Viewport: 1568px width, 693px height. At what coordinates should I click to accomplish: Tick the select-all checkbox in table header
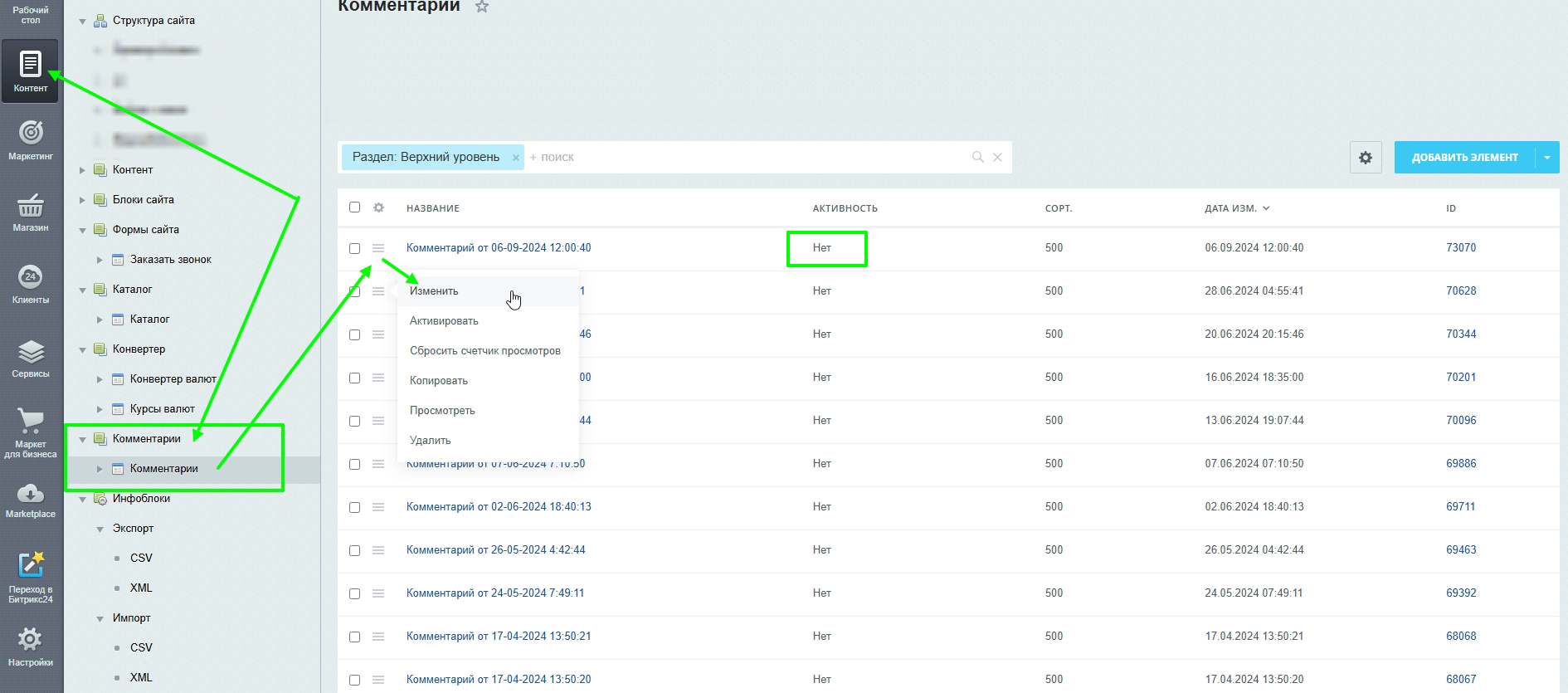point(355,207)
